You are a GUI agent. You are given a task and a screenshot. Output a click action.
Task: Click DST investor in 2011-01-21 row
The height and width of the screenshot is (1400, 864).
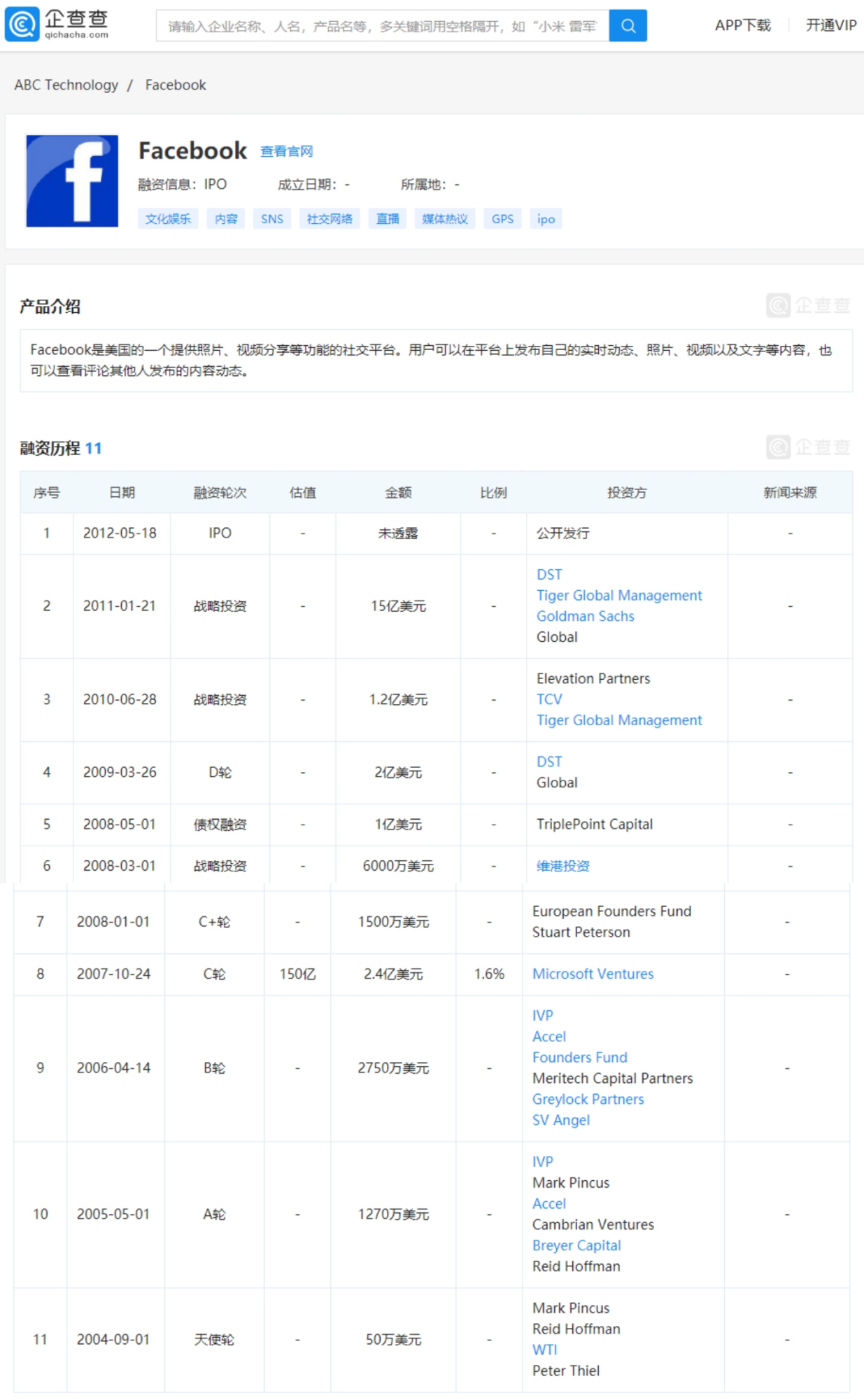point(549,575)
